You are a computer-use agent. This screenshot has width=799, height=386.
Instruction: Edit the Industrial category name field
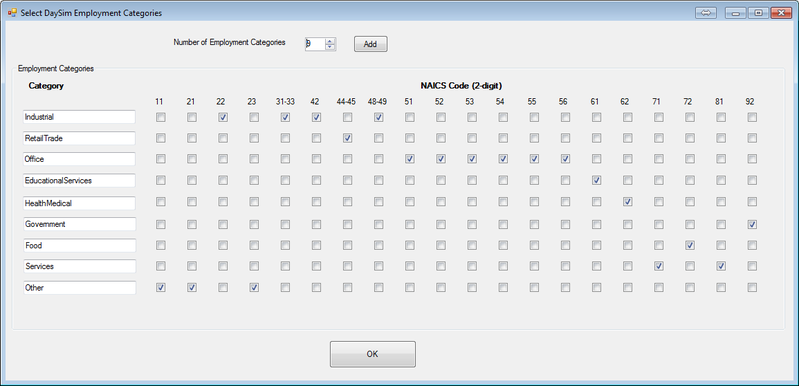tap(79, 117)
